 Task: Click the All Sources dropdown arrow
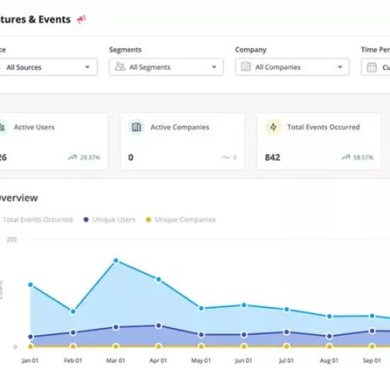coord(87,67)
